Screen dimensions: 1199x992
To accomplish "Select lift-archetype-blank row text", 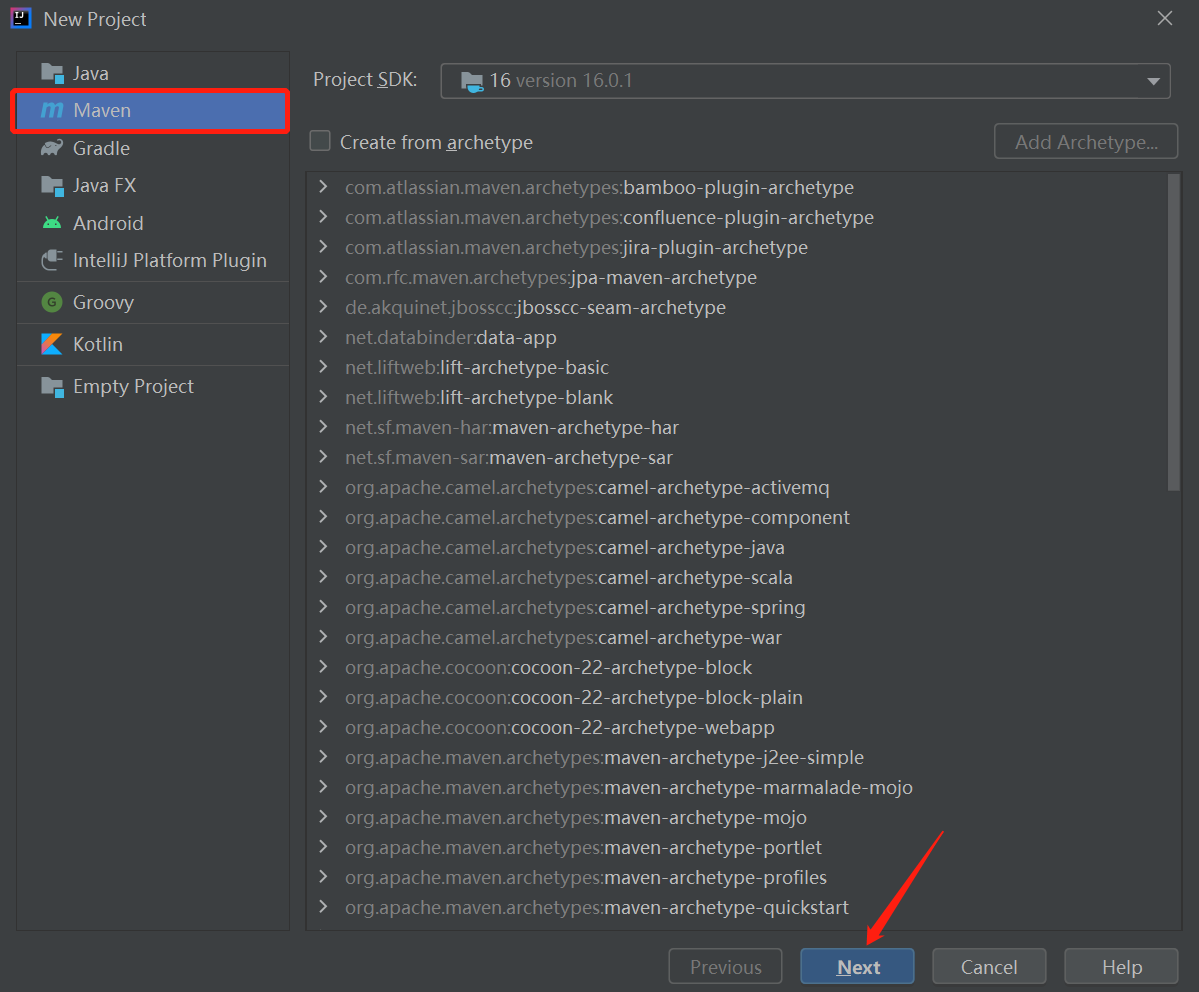I will 479,398.
